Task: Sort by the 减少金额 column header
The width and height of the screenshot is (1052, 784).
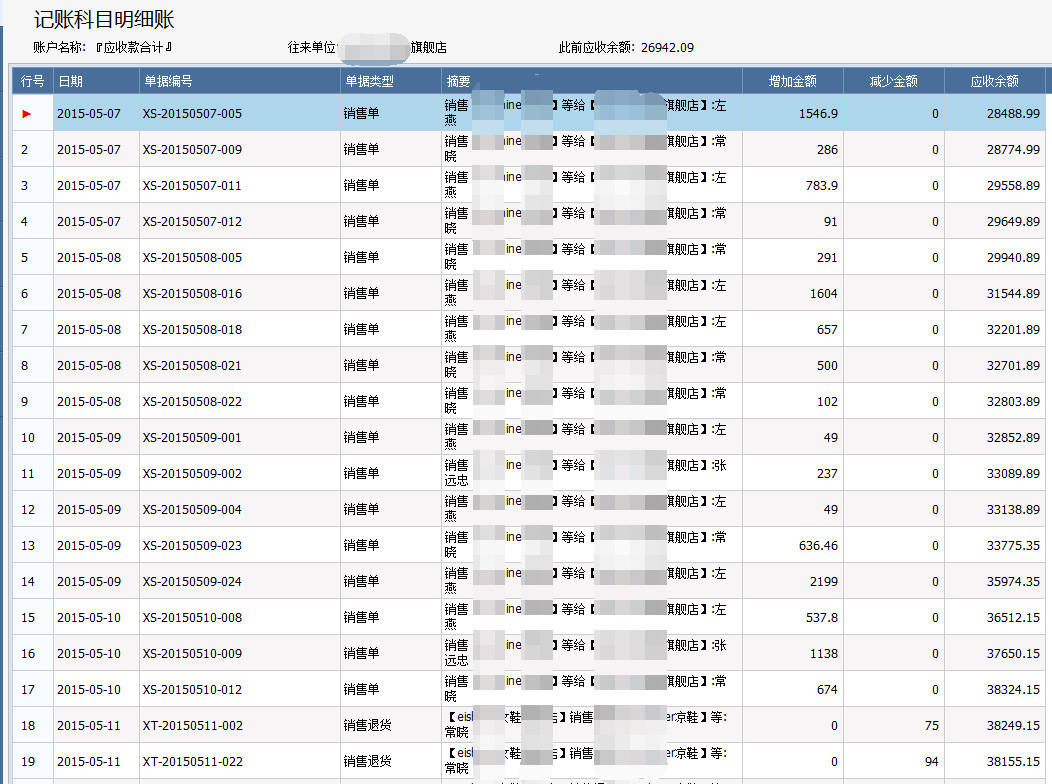Action: click(894, 81)
